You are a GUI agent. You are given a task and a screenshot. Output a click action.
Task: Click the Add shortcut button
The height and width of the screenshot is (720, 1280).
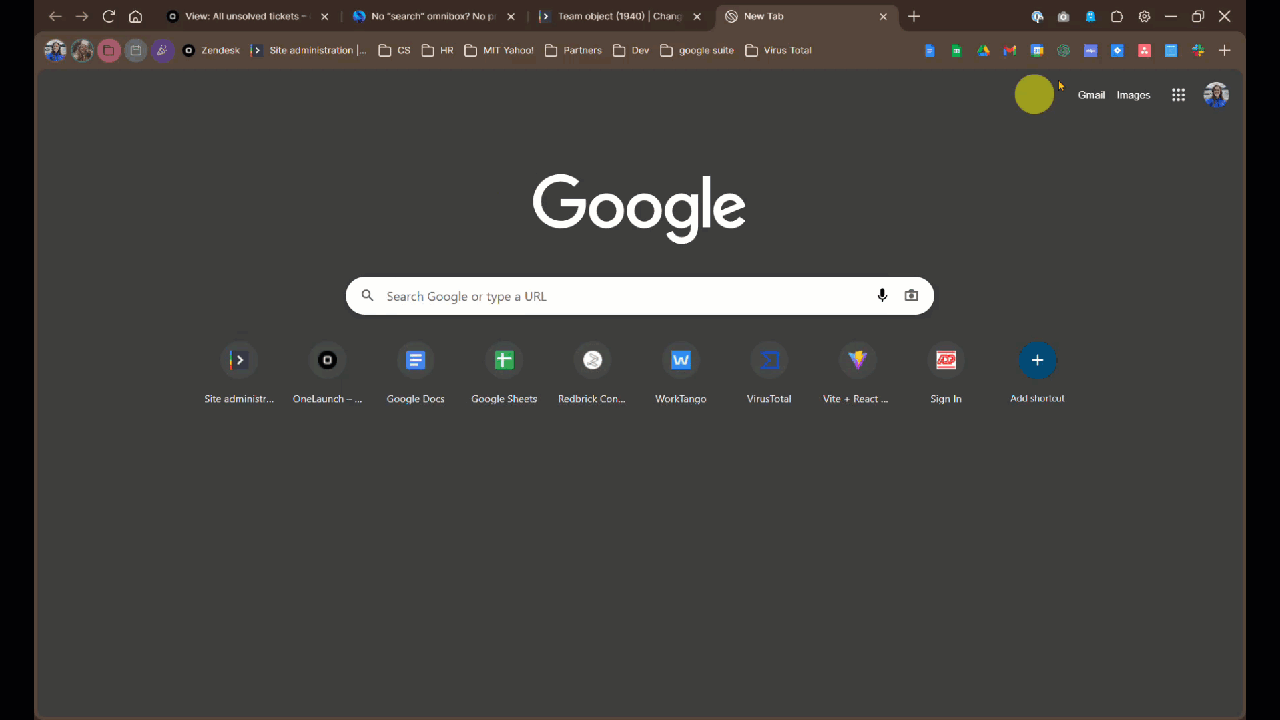coord(1037,374)
